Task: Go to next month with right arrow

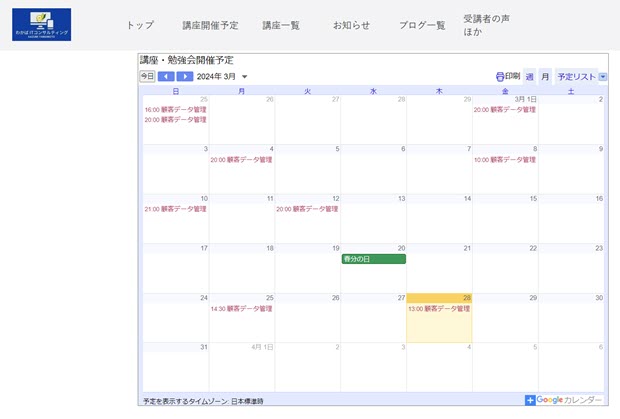Action: click(185, 76)
